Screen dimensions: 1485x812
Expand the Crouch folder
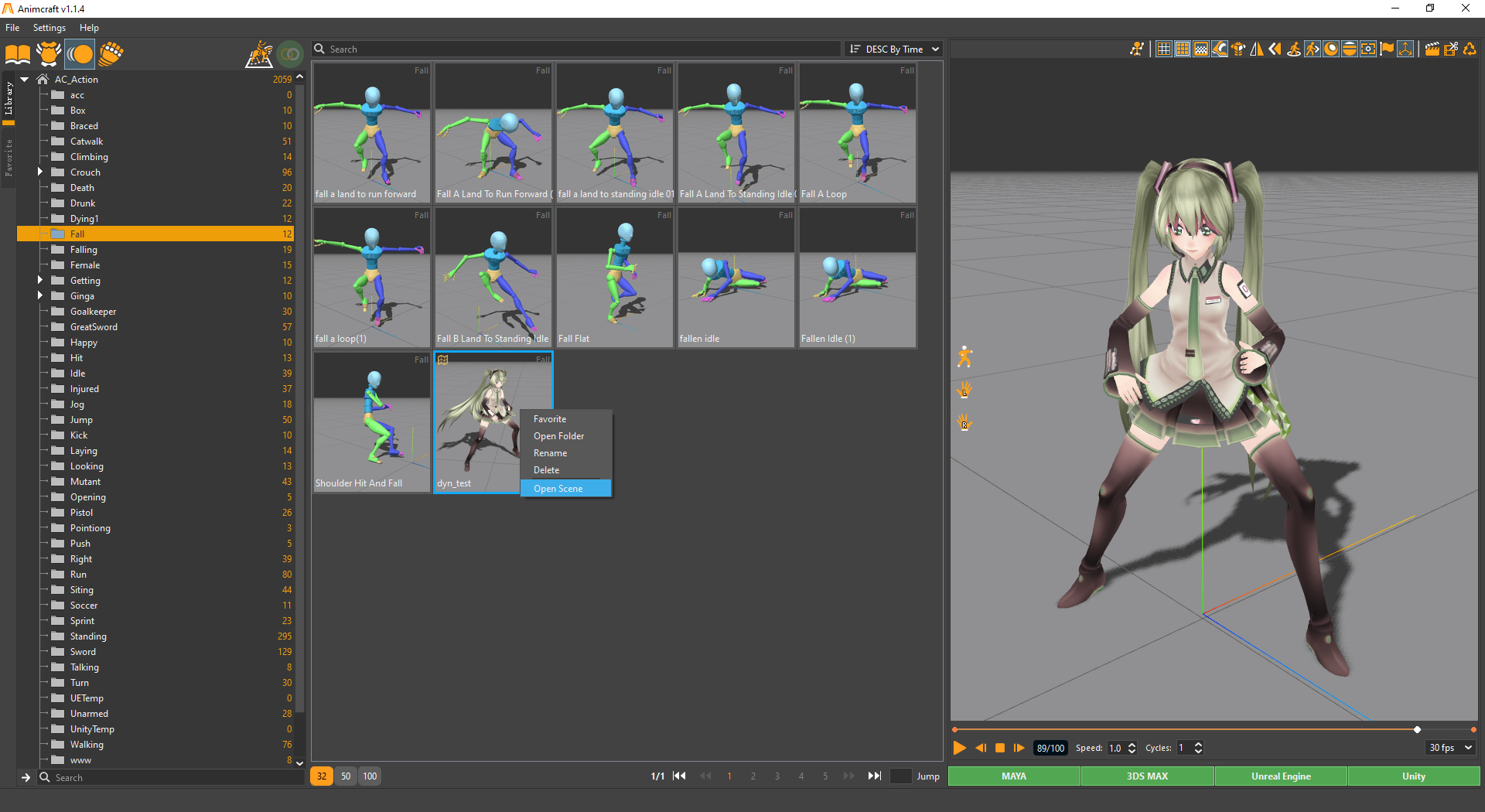pyautogui.click(x=39, y=172)
